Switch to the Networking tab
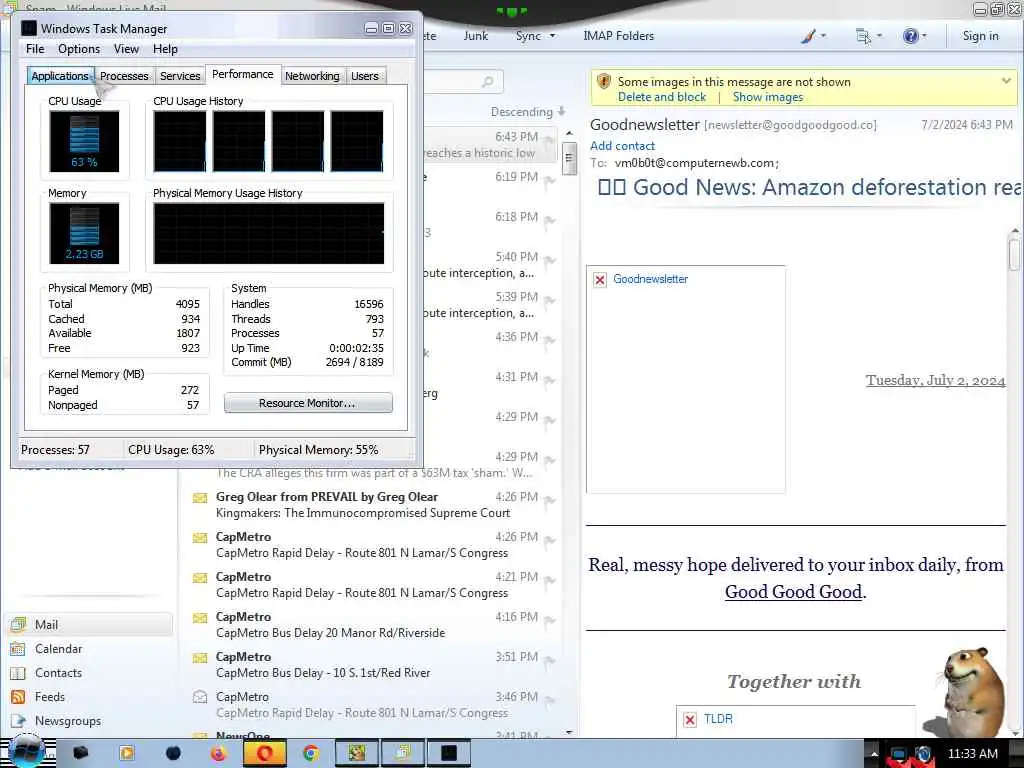This screenshot has height=768, width=1024. (x=312, y=76)
